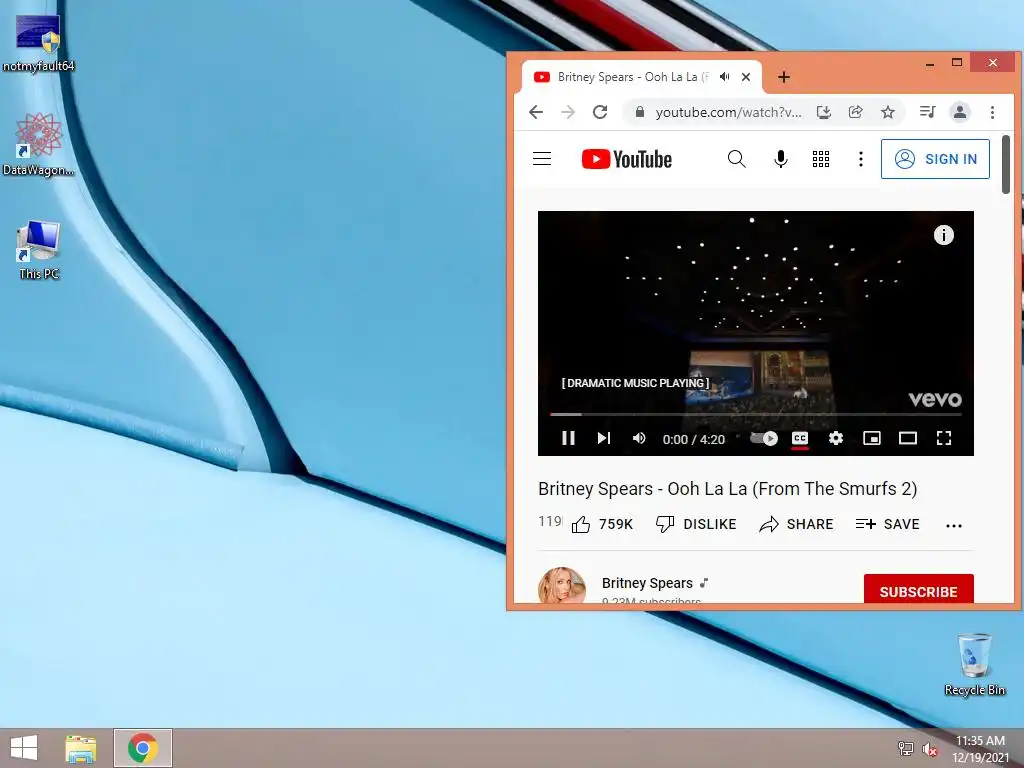Bookmark this tab with star
The width and height of the screenshot is (1024, 768).
[x=888, y=112]
